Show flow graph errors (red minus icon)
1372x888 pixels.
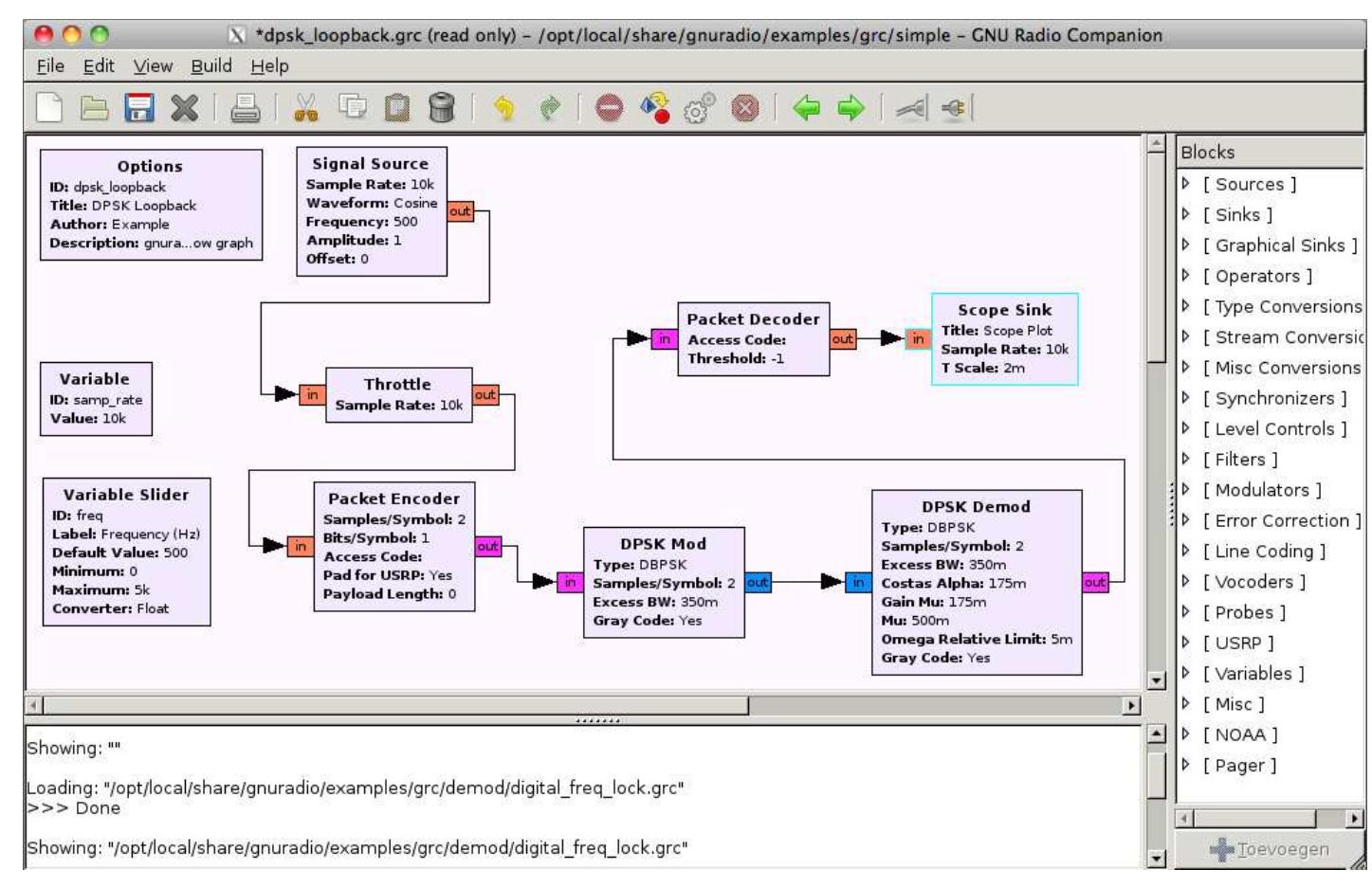pos(610,109)
